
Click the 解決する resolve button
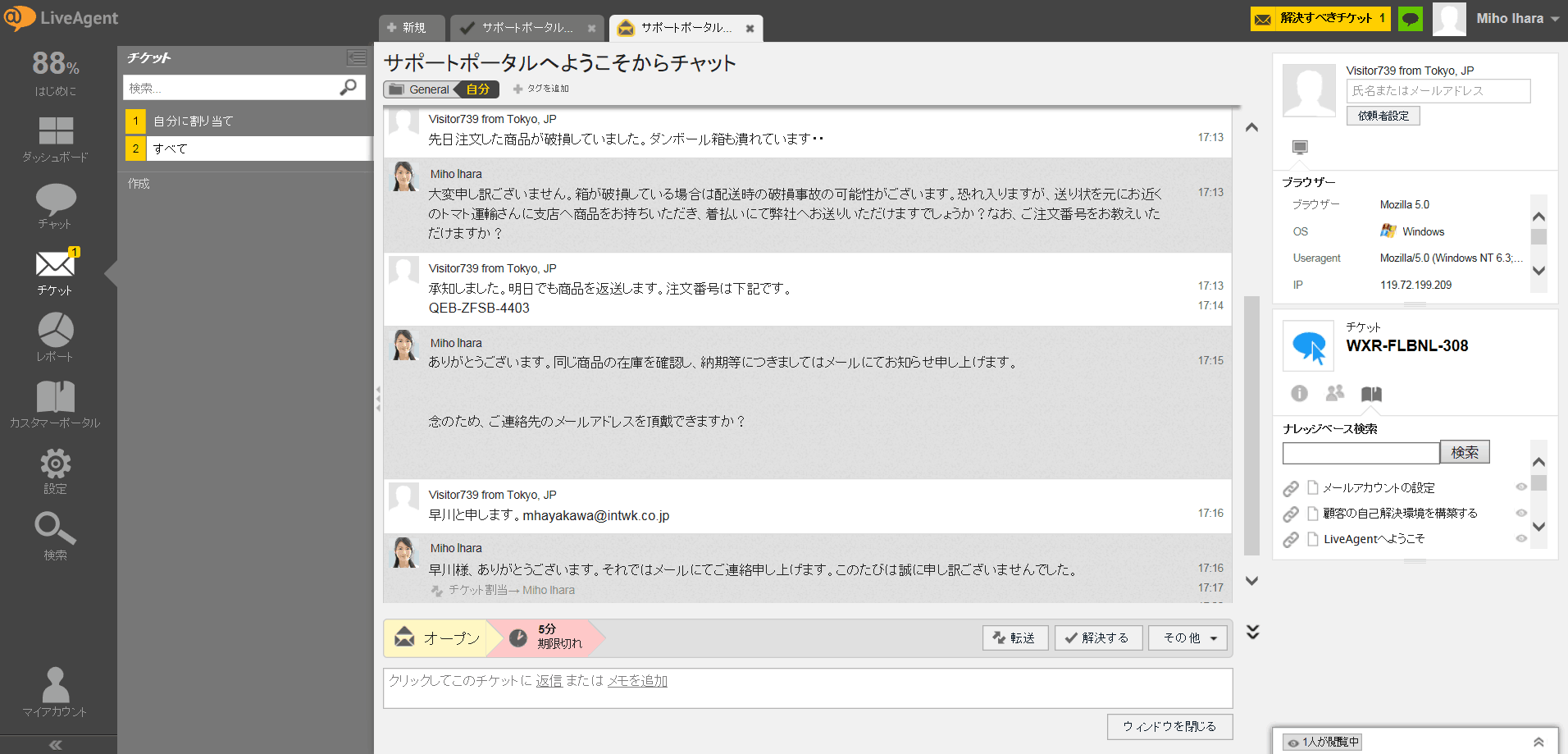click(x=1098, y=637)
